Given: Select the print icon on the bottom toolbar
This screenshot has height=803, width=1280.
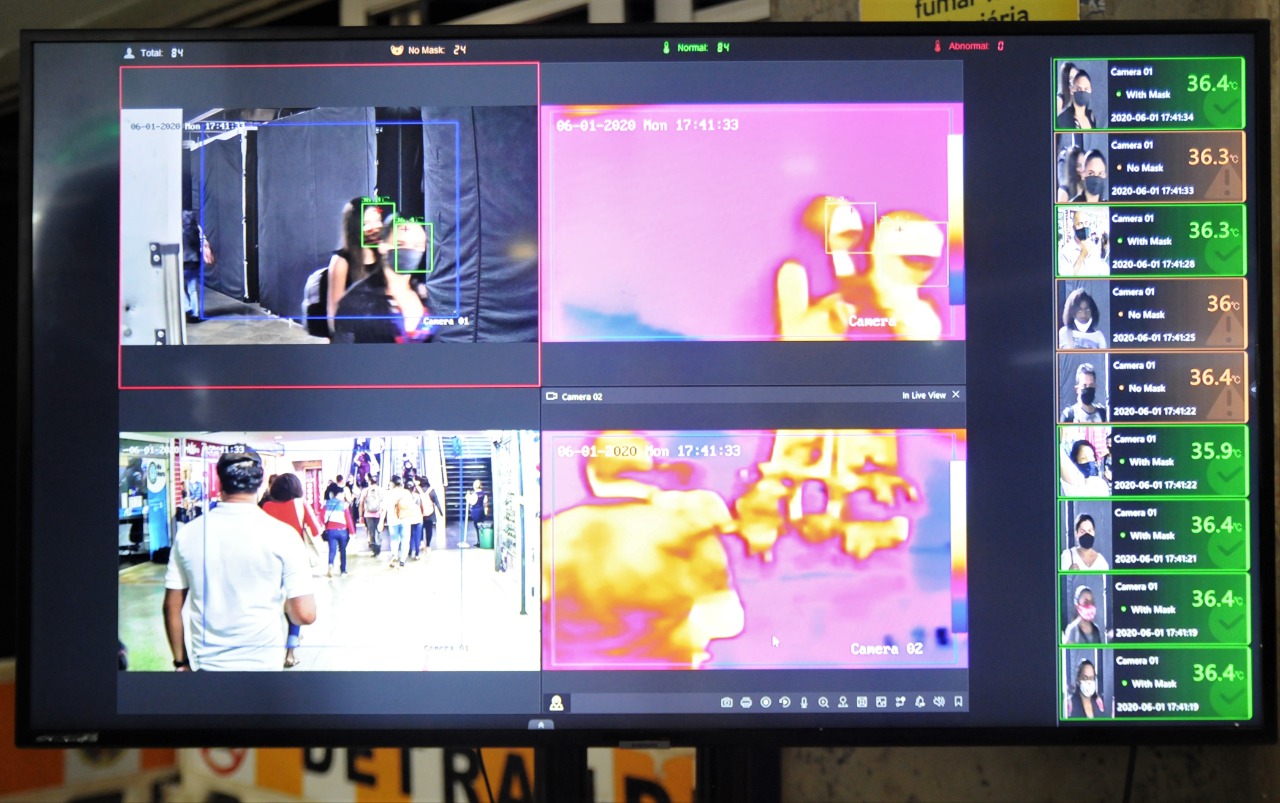Looking at the screenshot, I should coord(746,702).
